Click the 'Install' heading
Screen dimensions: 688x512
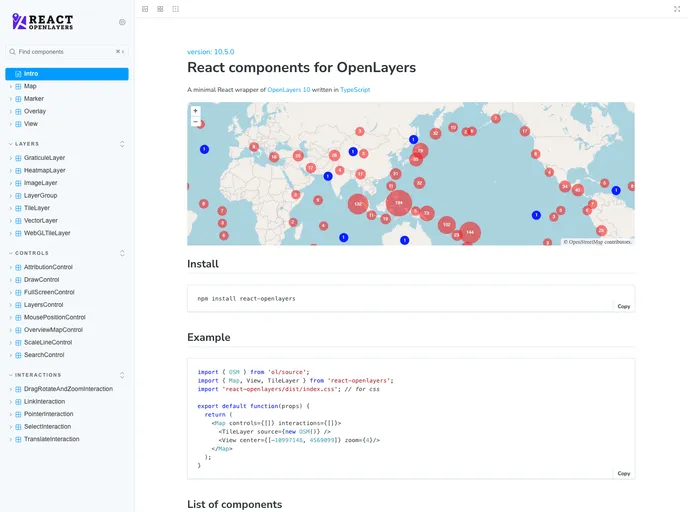pyautogui.click(x=203, y=264)
